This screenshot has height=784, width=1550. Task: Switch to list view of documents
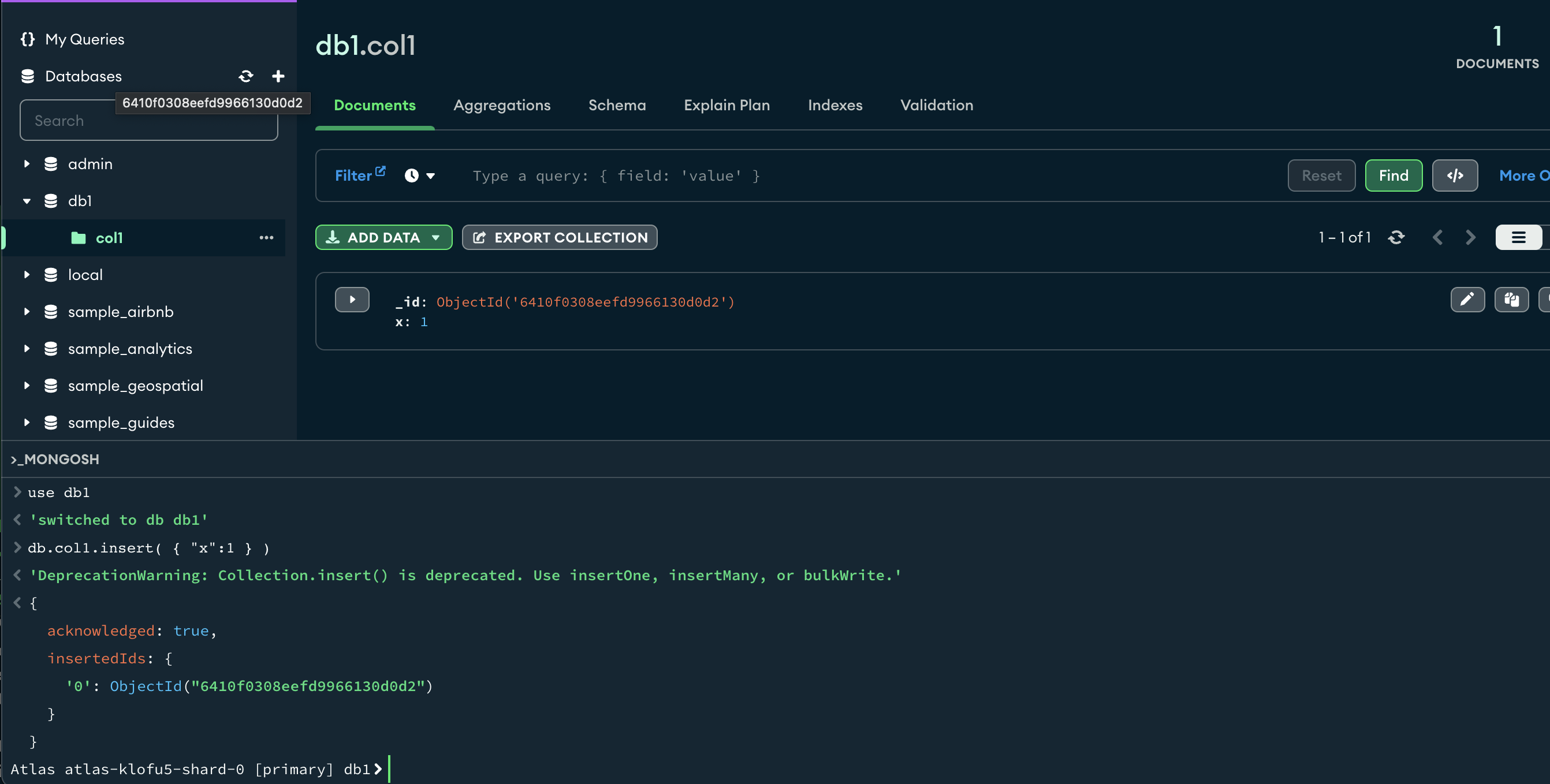click(1518, 238)
